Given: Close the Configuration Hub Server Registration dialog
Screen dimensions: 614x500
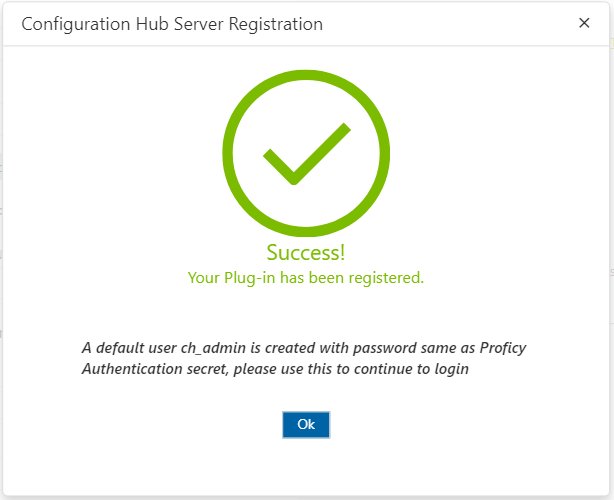Looking at the screenshot, I should click(584, 23).
